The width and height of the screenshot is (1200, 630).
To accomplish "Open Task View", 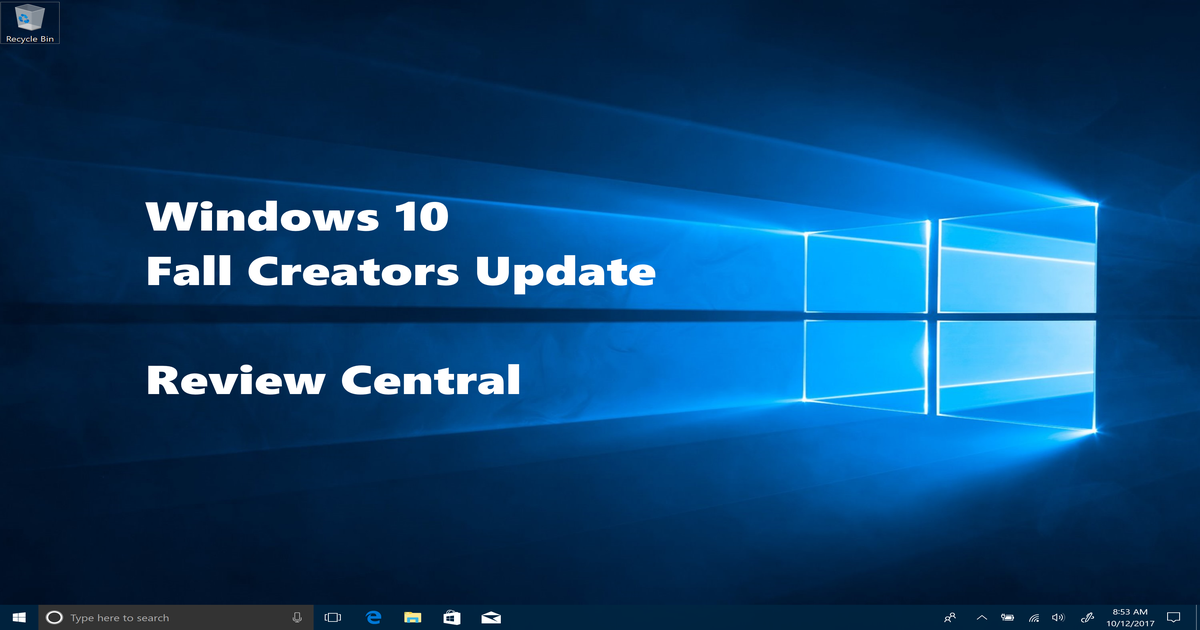I will (331, 617).
